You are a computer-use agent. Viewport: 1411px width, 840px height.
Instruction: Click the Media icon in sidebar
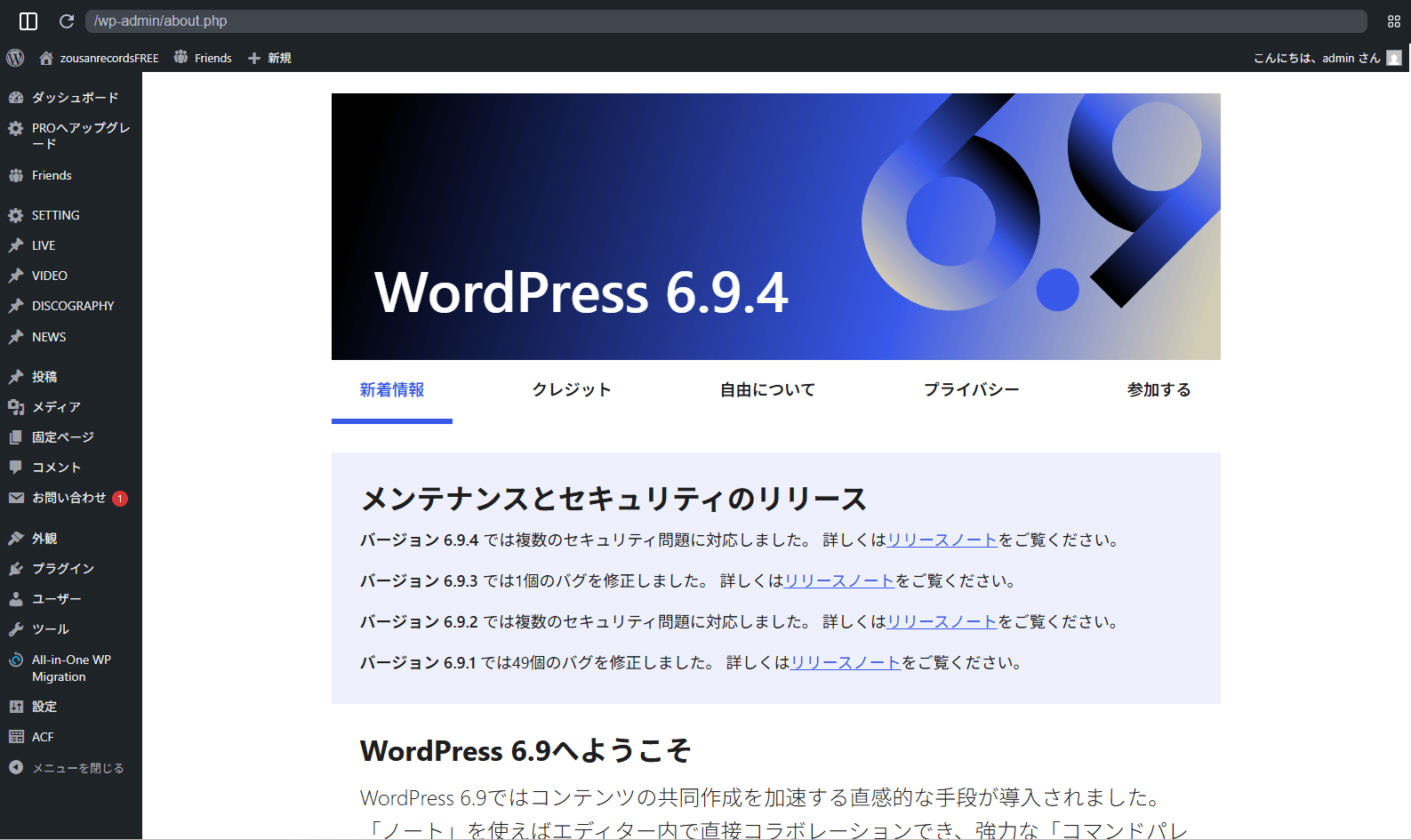pos(16,407)
